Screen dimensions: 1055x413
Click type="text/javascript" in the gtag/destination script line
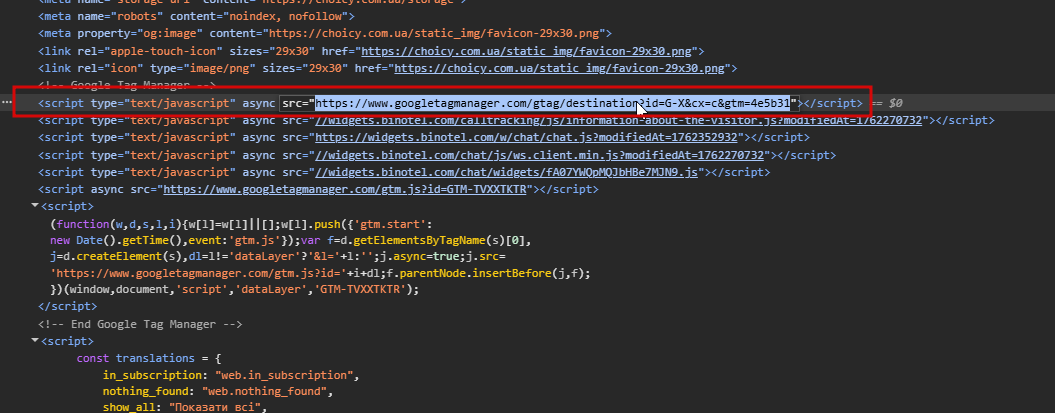point(163,103)
